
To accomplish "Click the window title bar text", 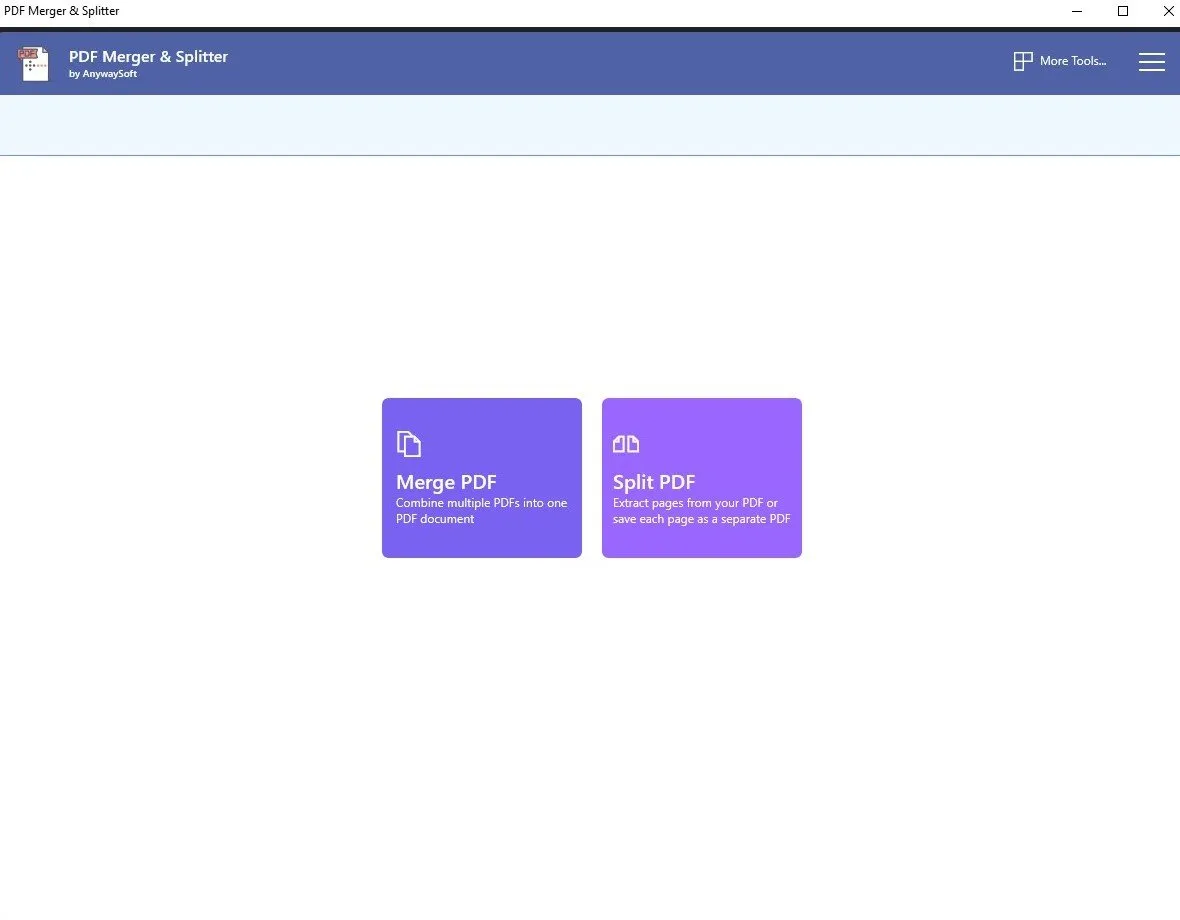I will point(62,11).
